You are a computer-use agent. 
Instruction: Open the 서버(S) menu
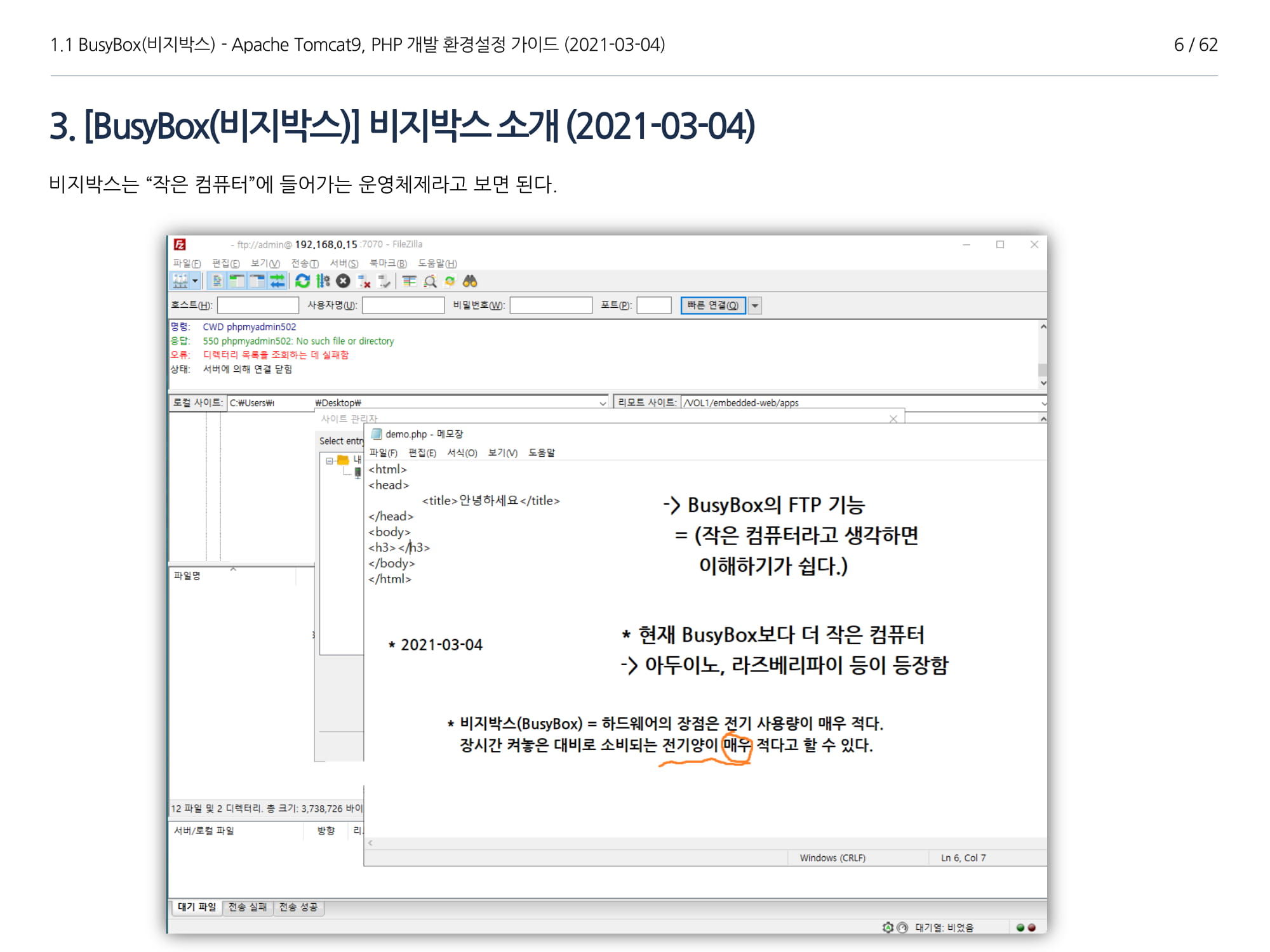click(344, 263)
